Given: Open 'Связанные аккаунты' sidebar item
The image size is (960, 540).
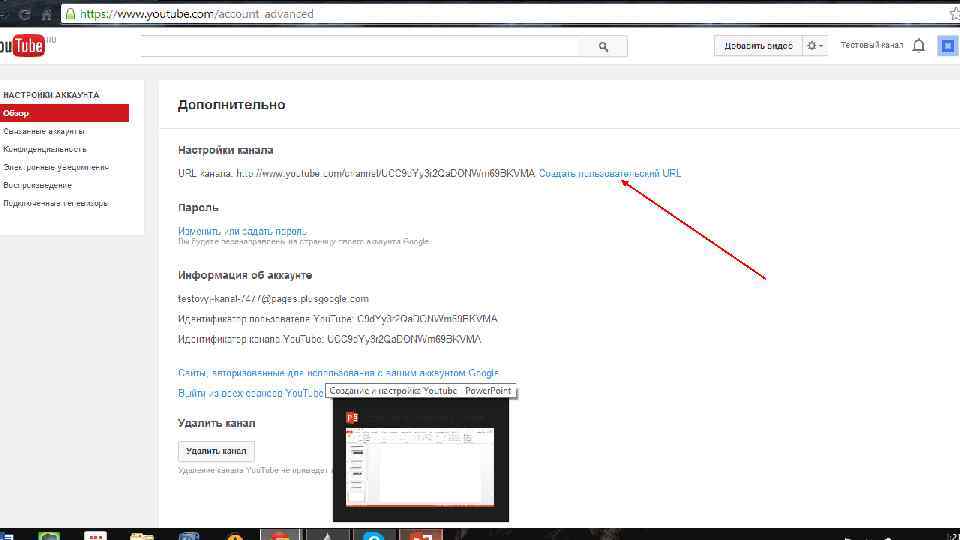Looking at the screenshot, I should click(x=43, y=131).
